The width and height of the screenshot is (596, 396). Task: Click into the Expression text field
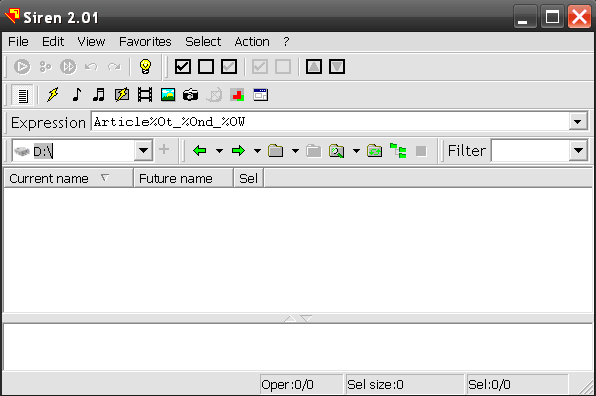(x=330, y=122)
